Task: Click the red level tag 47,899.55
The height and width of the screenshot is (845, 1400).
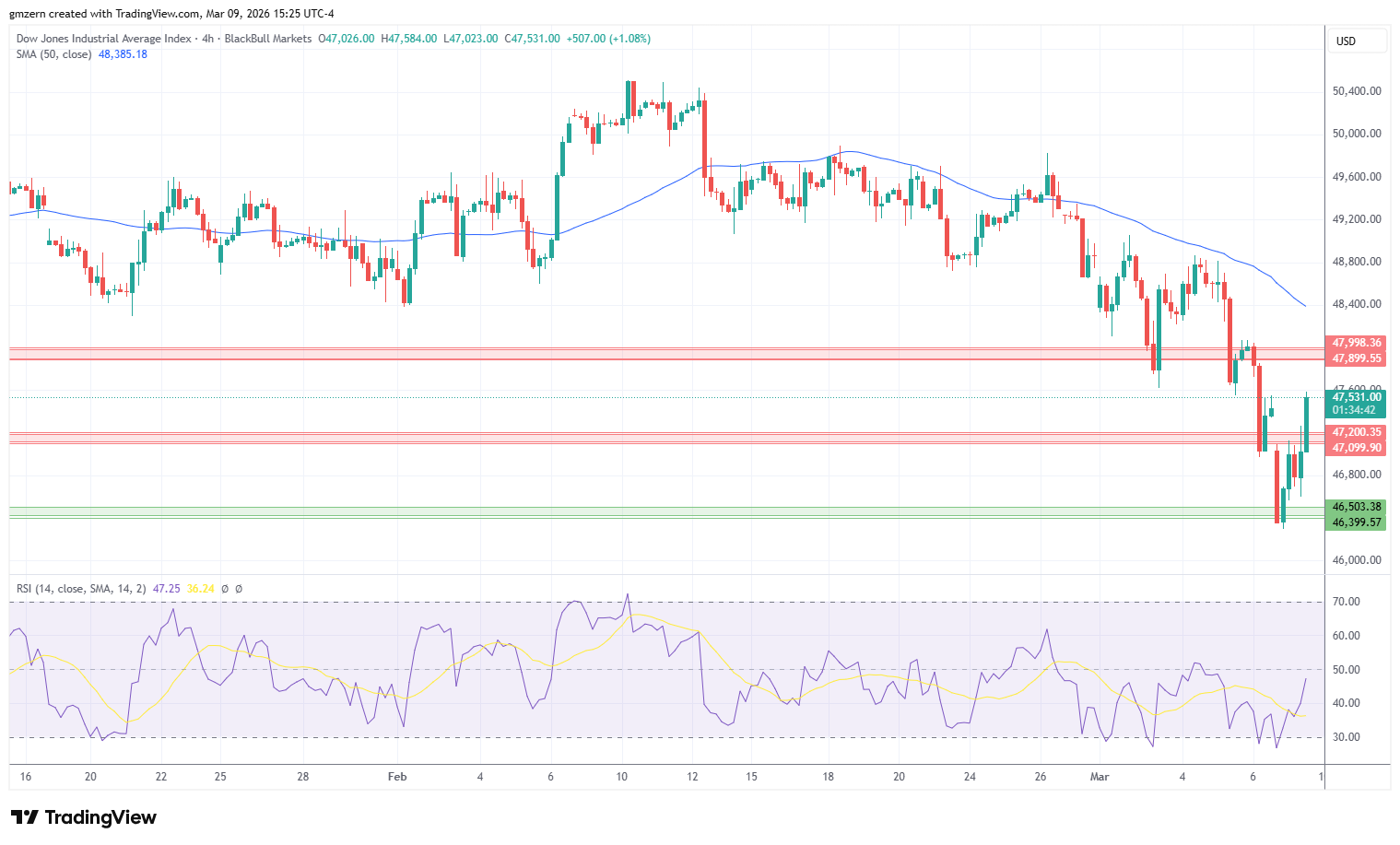Action: 1356,358
